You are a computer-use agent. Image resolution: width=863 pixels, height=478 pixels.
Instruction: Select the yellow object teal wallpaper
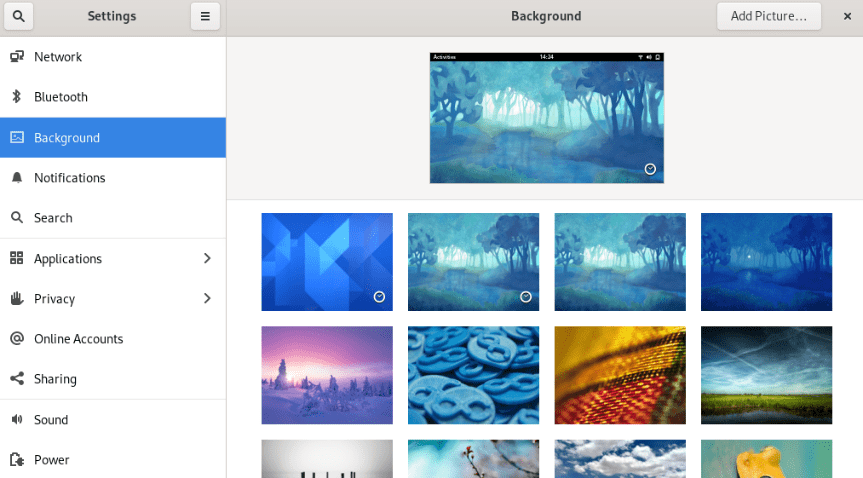tap(766, 459)
